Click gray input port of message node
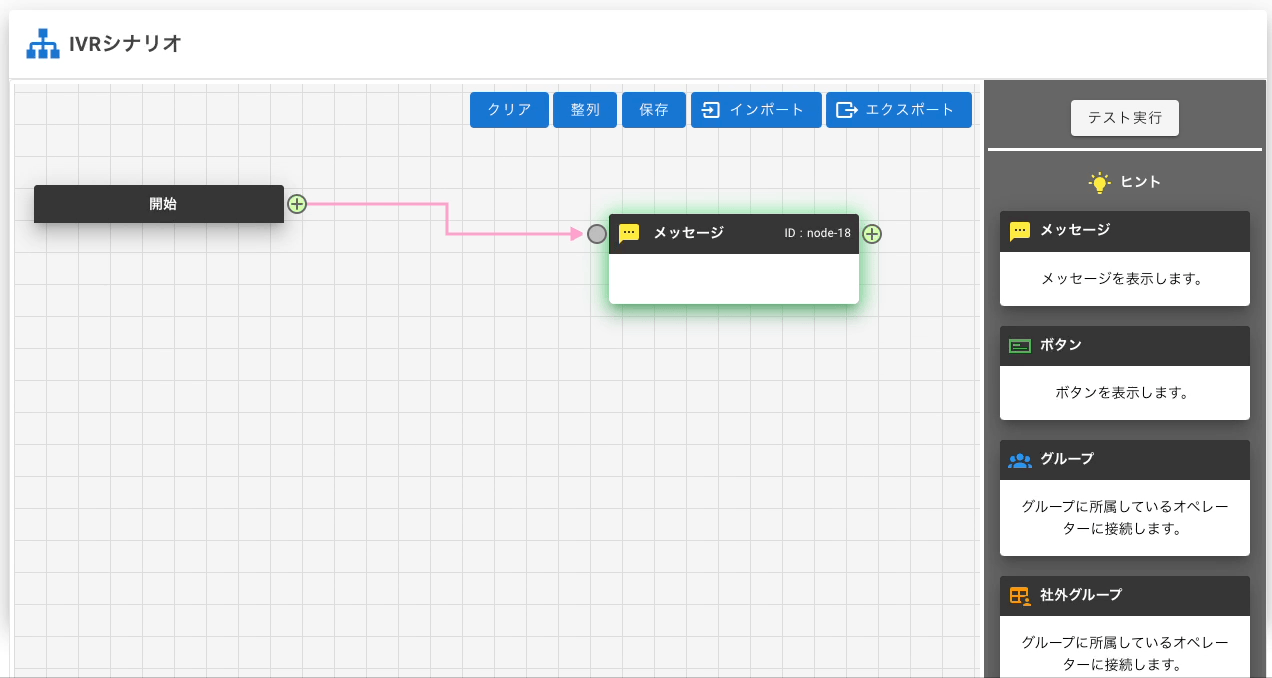 click(597, 234)
